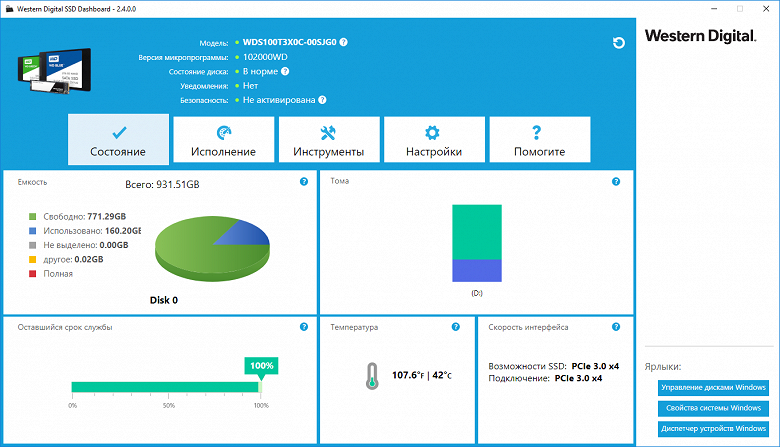Click the 100% remaining life progress bar
Screen dimensions: 780x447
[167, 387]
